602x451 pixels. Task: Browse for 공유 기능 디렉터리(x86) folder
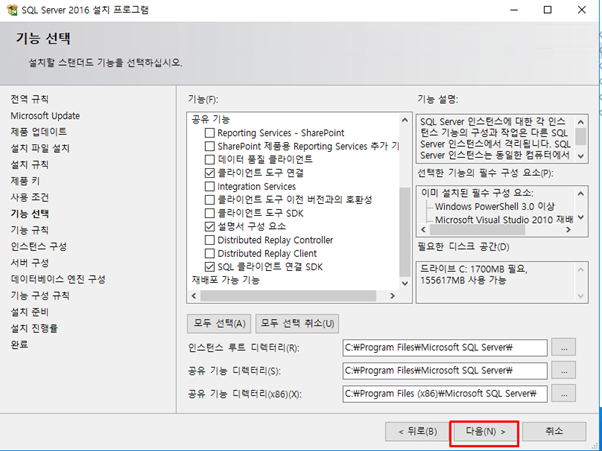tap(564, 394)
